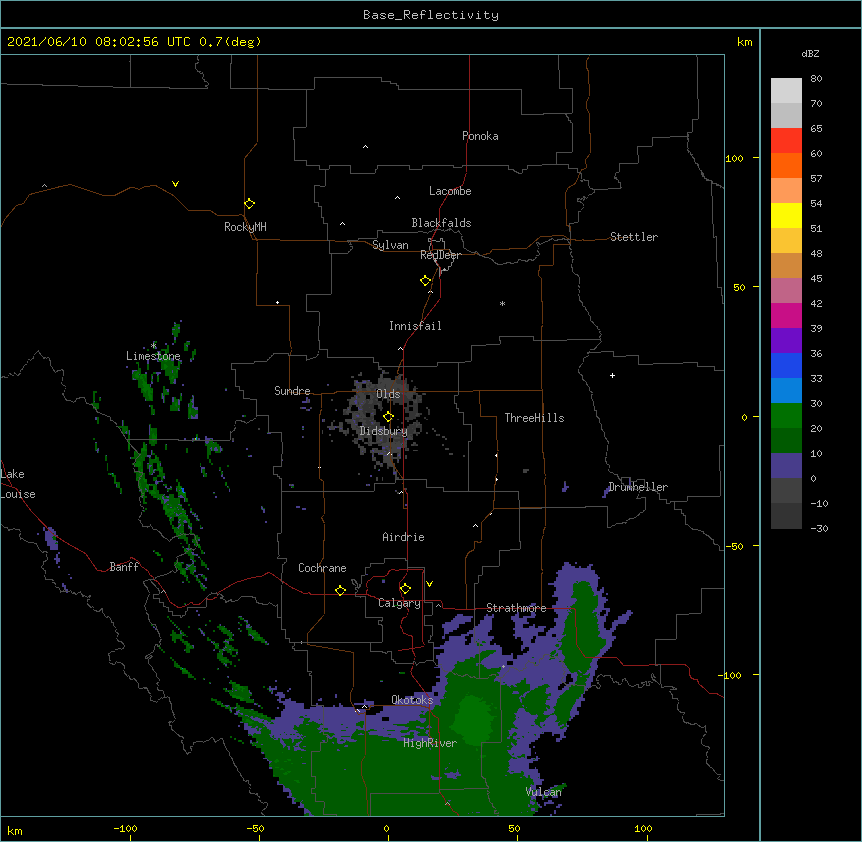Click the Vulcan town label
The height and width of the screenshot is (842, 862).
543,792
